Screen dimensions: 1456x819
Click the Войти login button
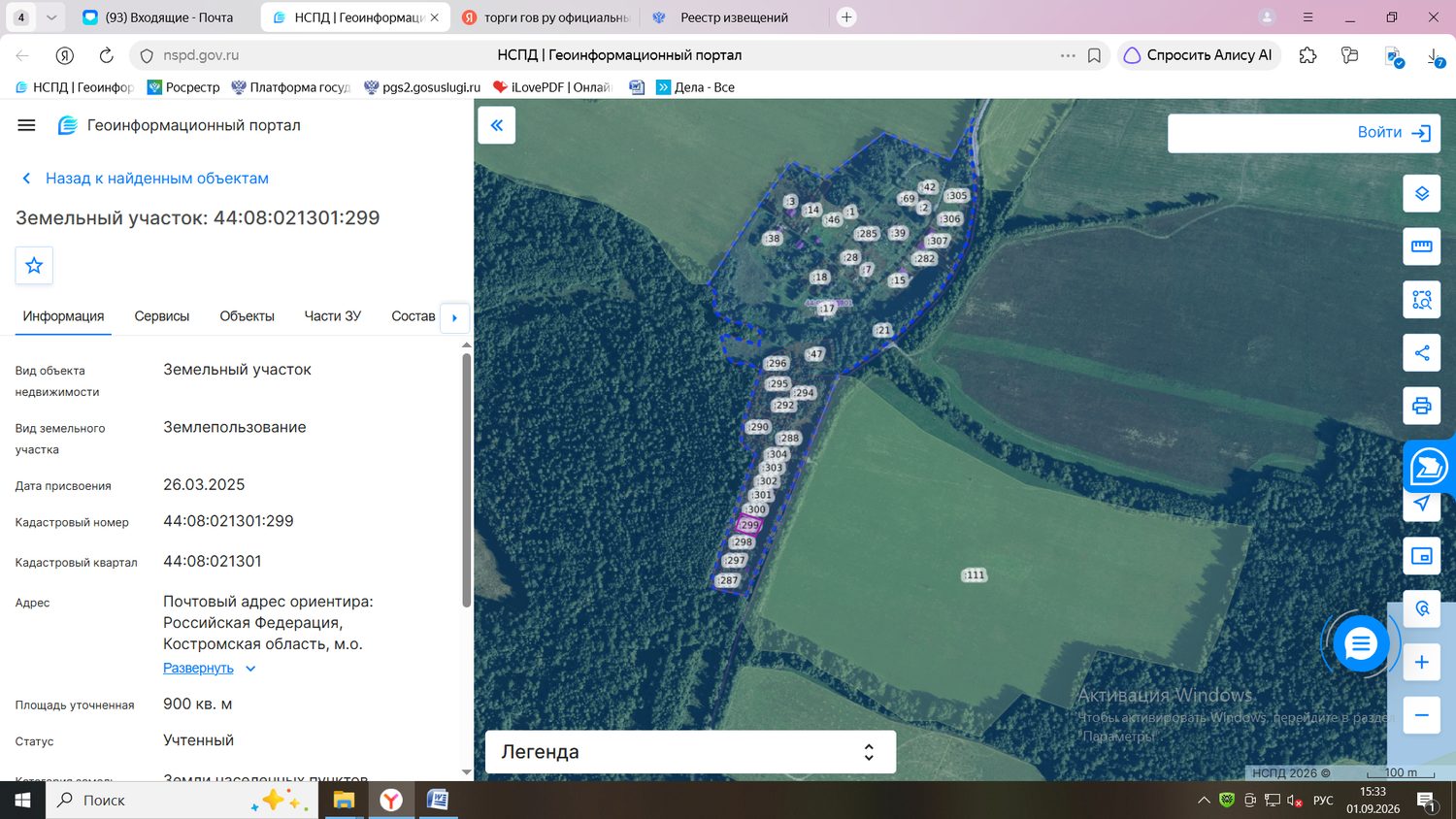coord(1304,133)
